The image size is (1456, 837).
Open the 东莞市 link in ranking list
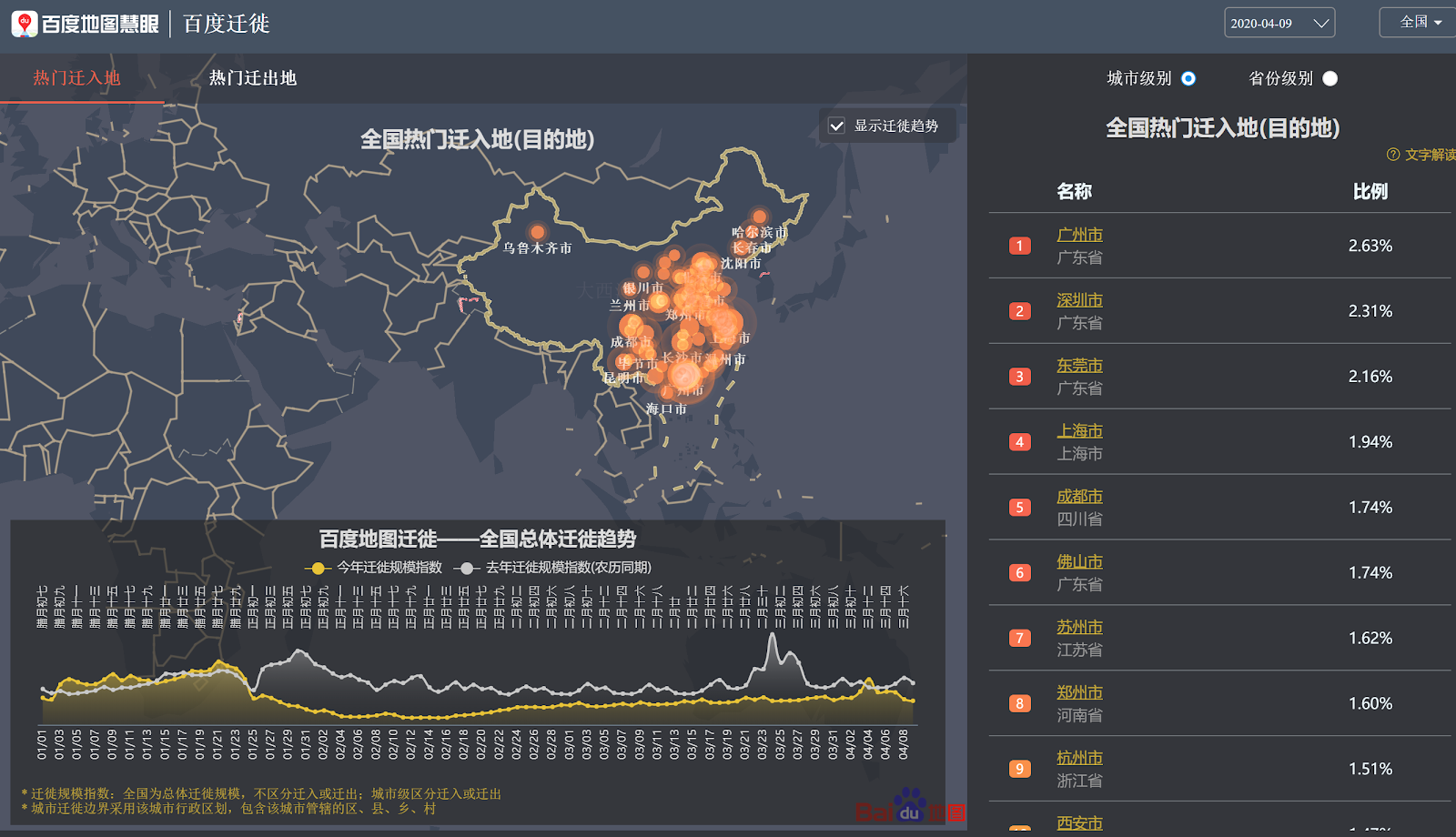(x=1079, y=366)
